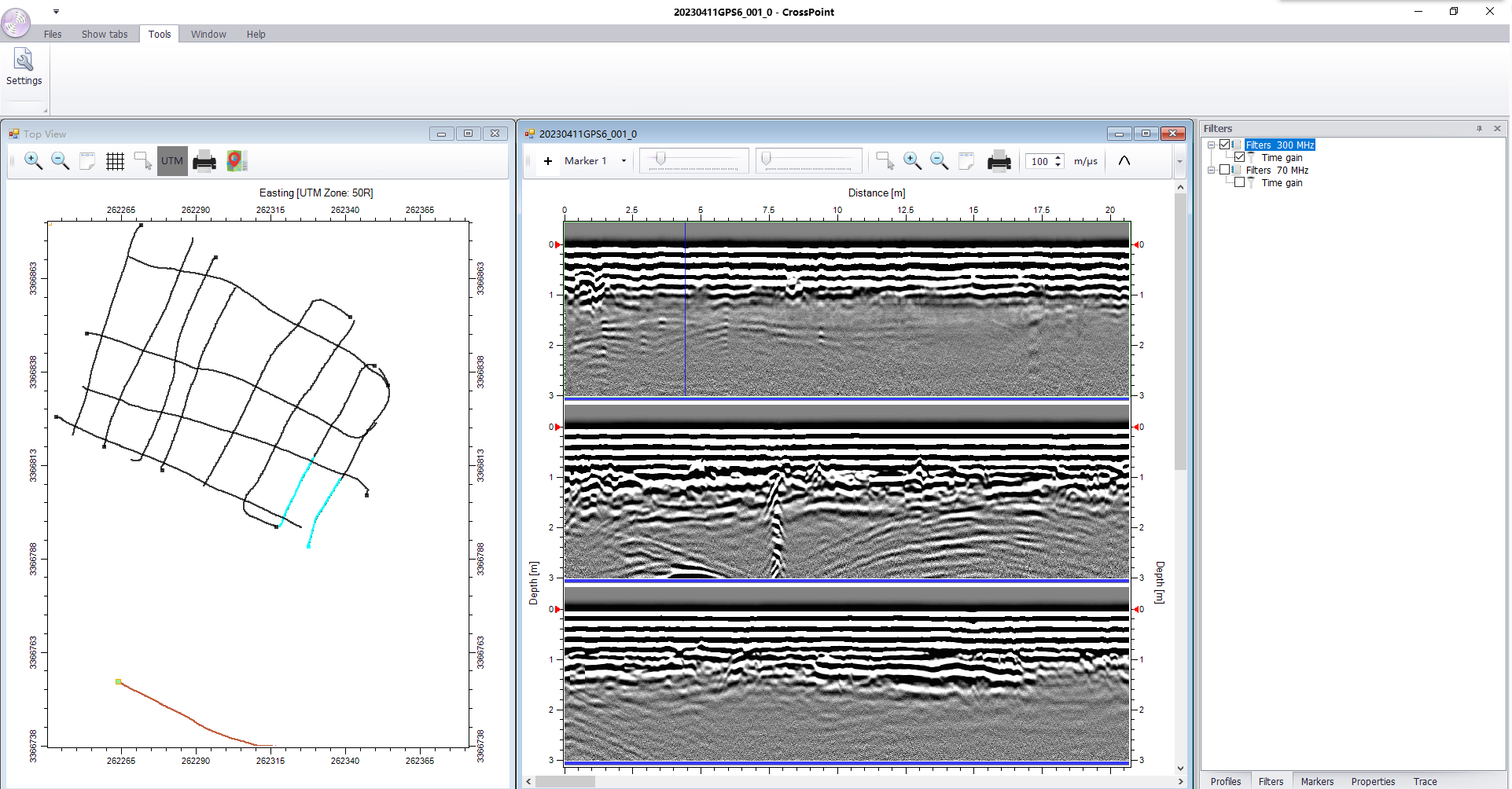The image size is (1512, 789).
Task: Increase velocity with the up stepper arrow
Action: (1058, 157)
